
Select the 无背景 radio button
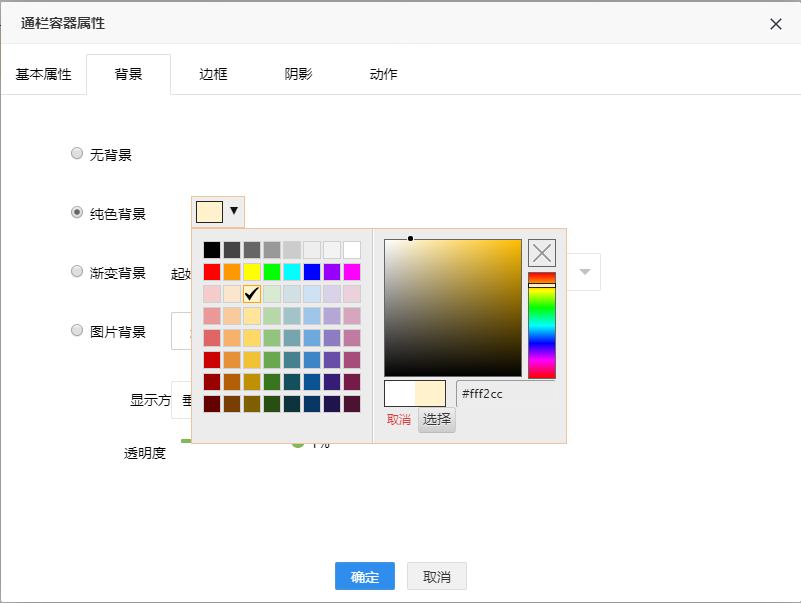(x=77, y=154)
